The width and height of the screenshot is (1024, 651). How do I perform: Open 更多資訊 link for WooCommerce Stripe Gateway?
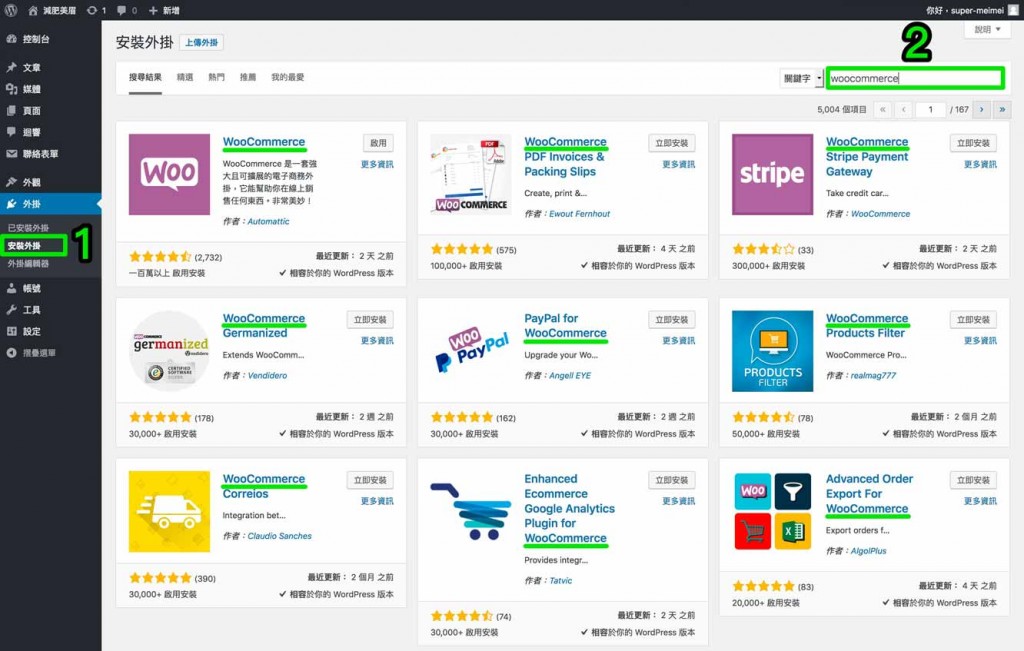(x=979, y=164)
